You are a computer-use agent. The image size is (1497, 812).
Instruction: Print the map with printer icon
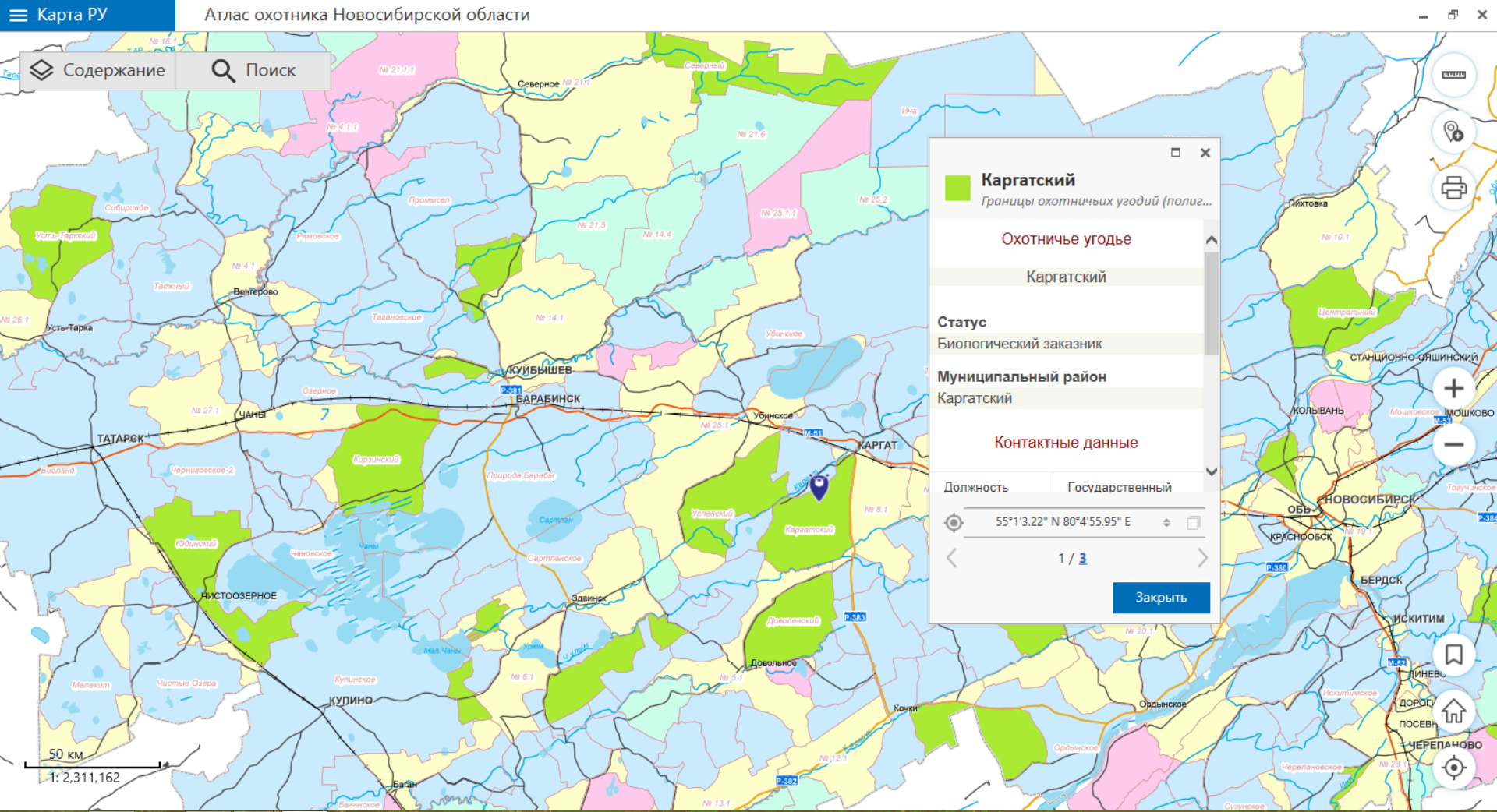tap(1453, 188)
